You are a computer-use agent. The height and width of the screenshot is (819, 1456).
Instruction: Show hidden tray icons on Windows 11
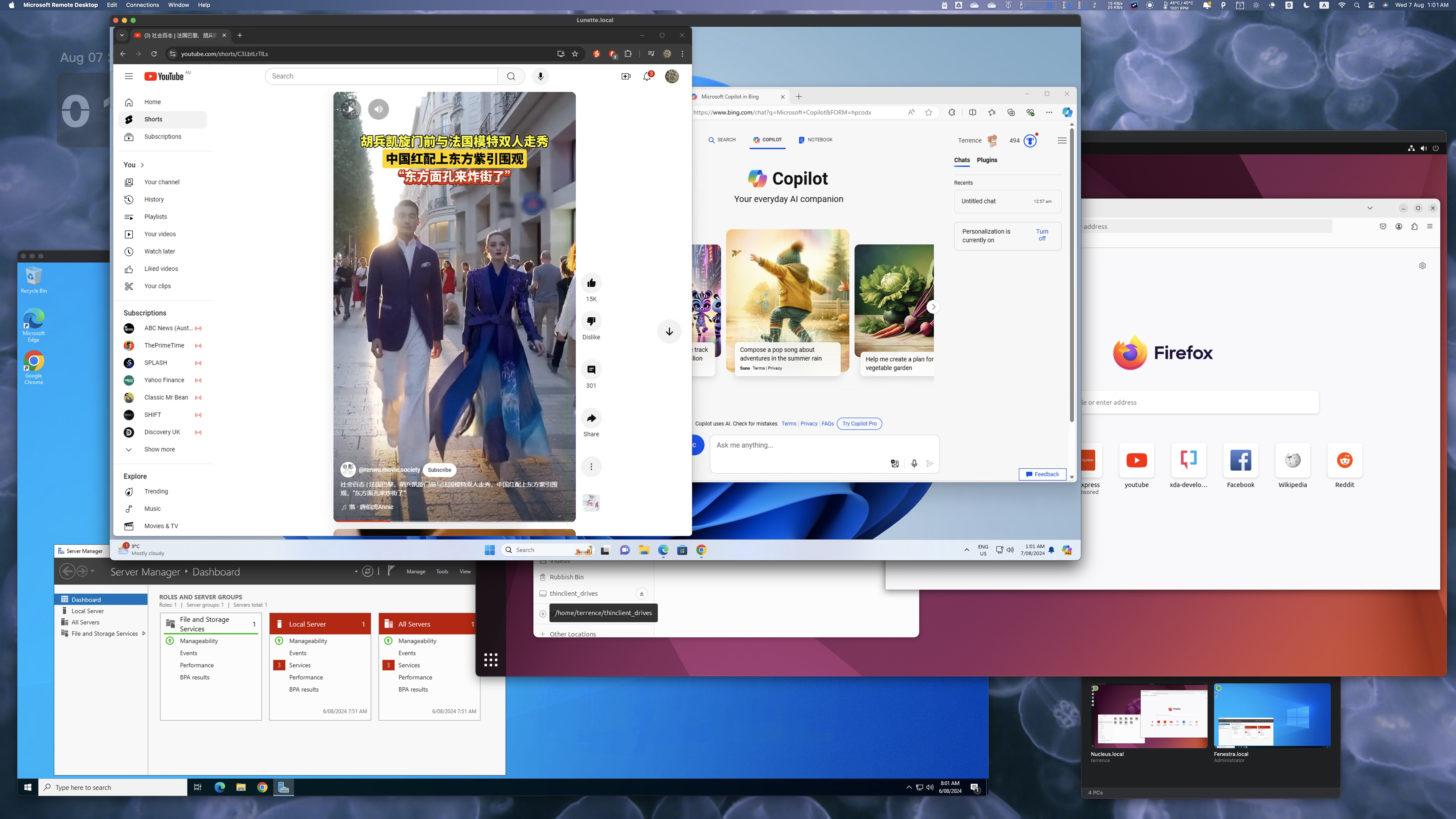[x=966, y=550]
